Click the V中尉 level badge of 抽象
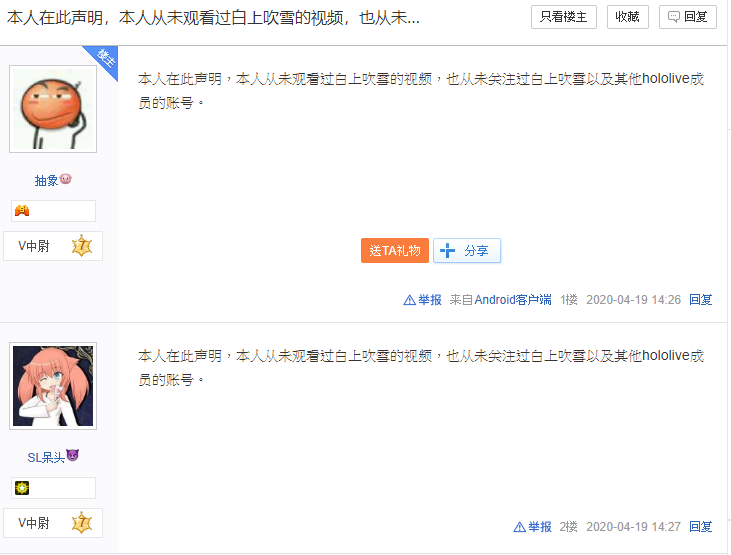 (x=53, y=246)
